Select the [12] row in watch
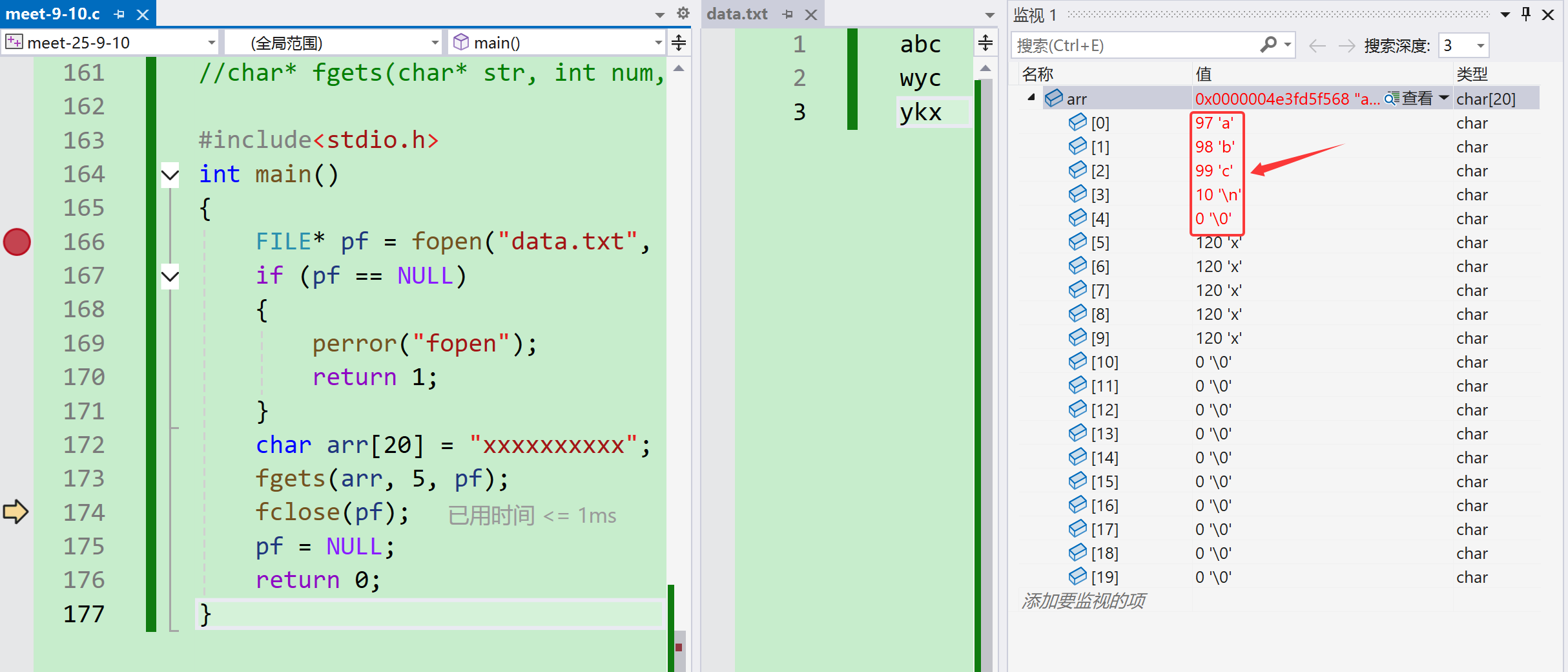Viewport: 1568px width, 672px height. tap(1279, 410)
